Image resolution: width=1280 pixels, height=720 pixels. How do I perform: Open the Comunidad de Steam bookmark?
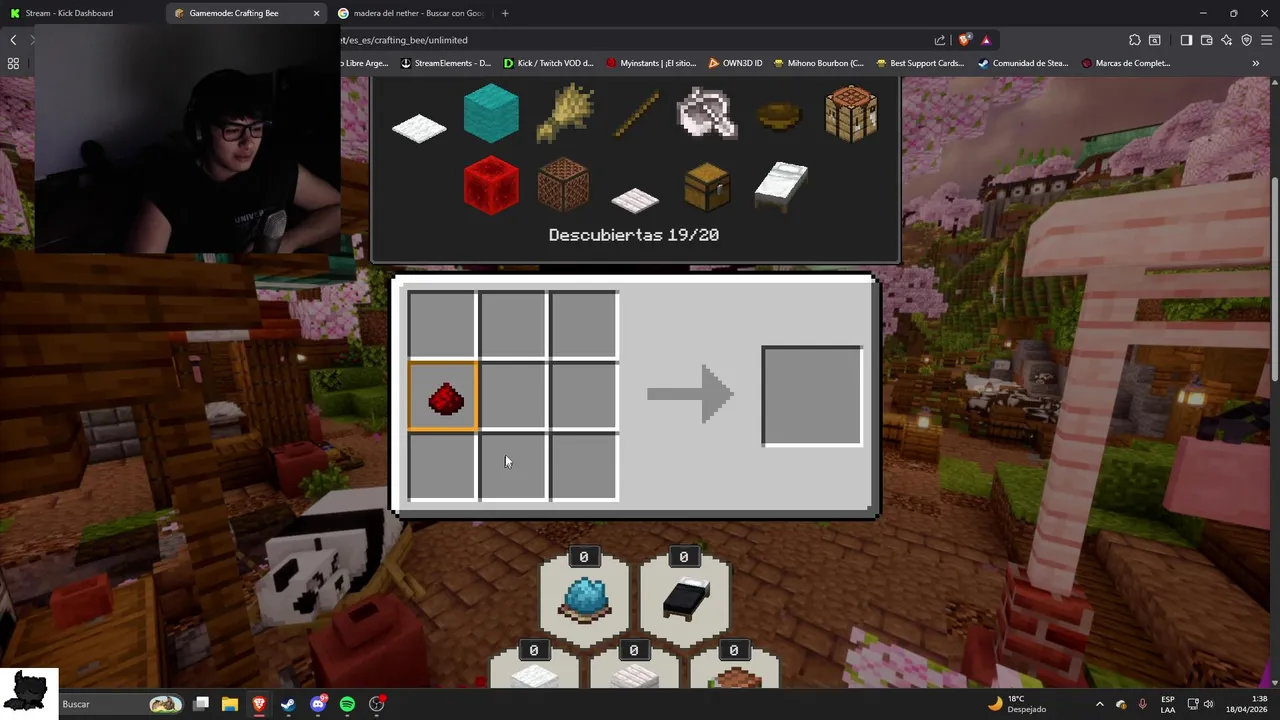pyautogui.click(x=1024, y=63)
